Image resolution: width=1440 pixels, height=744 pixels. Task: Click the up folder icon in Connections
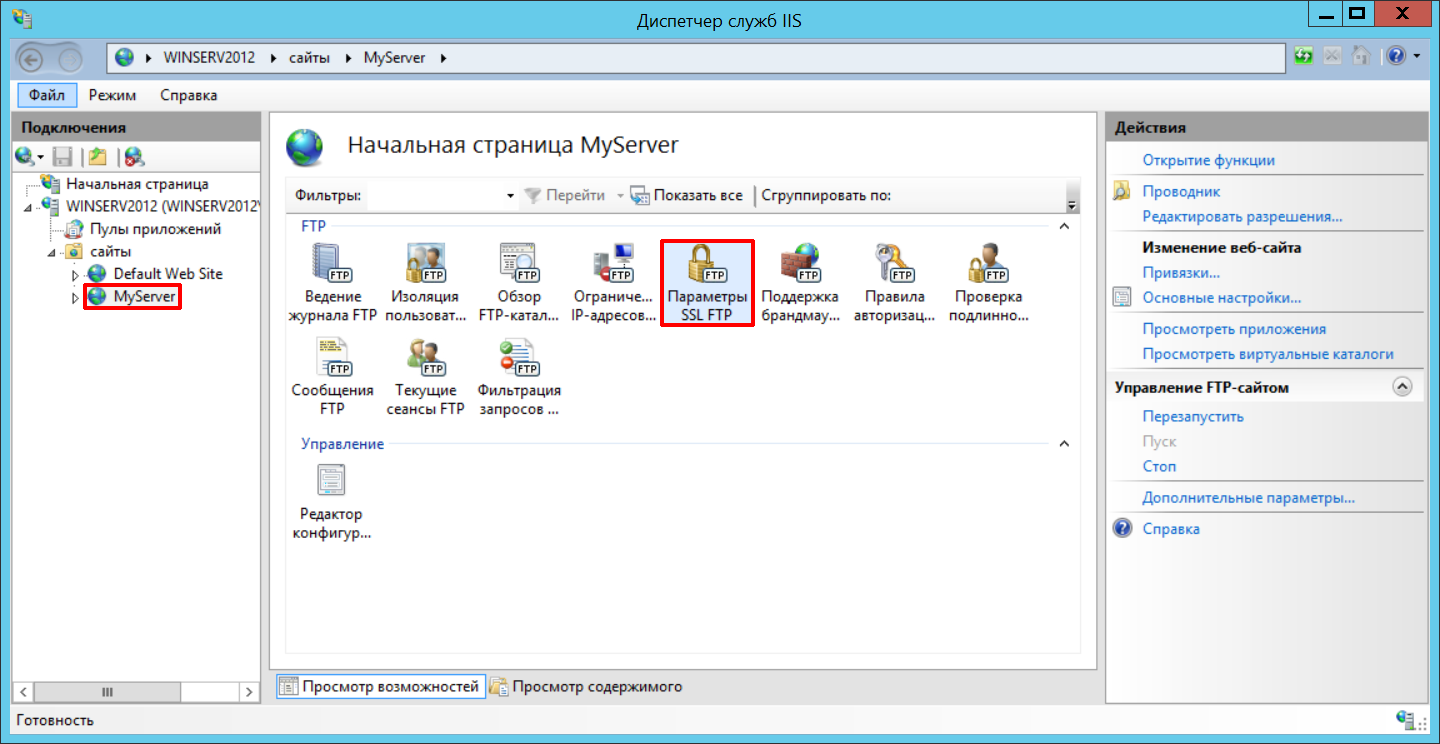point(97,156)
